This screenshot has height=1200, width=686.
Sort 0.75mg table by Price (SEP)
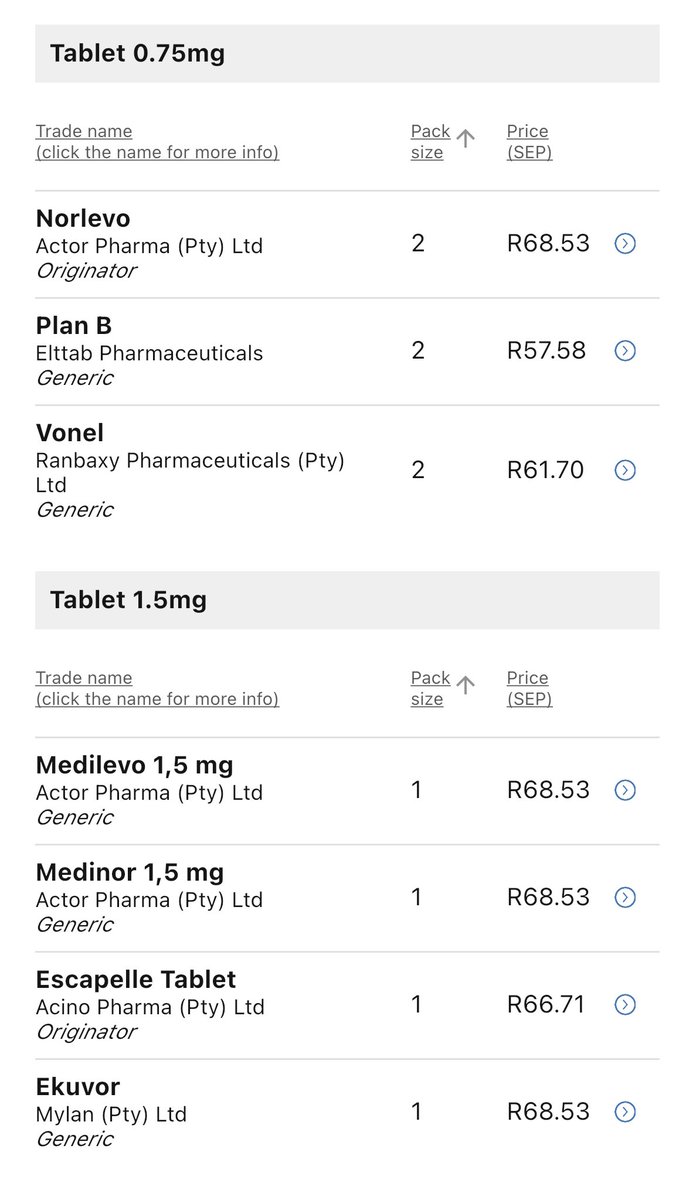coord(528,141)
